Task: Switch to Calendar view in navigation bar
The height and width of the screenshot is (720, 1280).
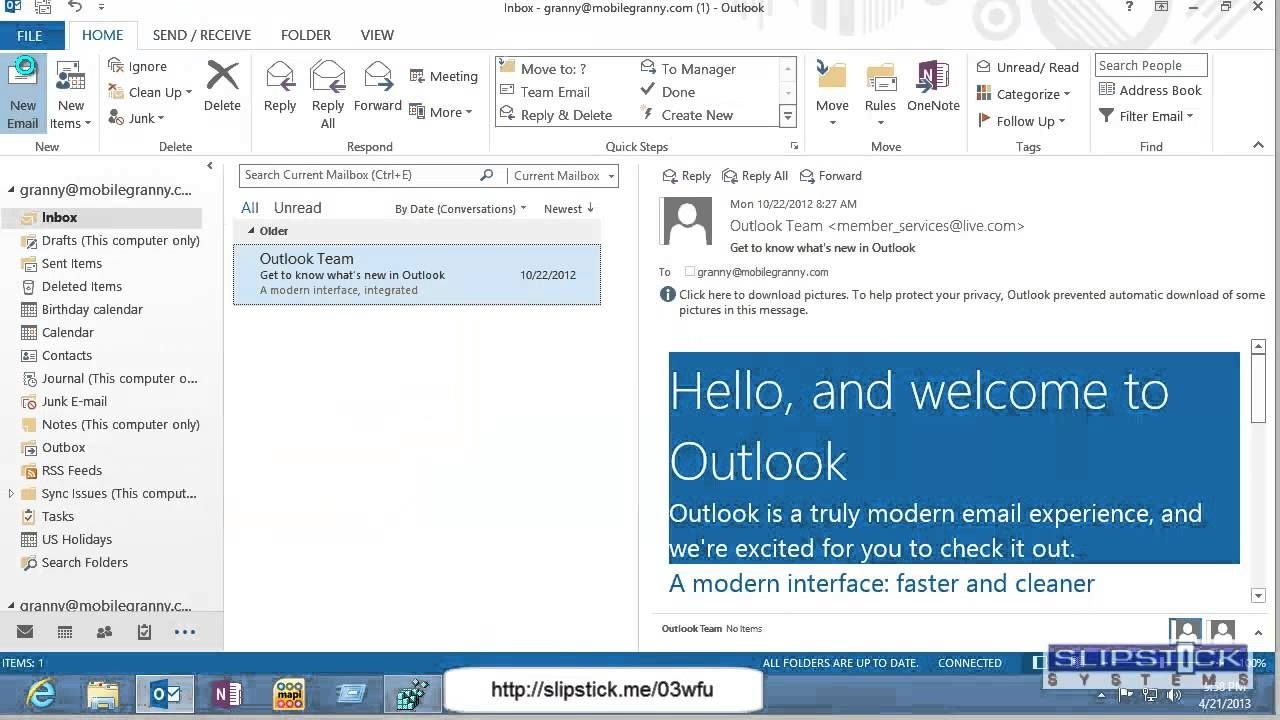Action: coord(65,631)
